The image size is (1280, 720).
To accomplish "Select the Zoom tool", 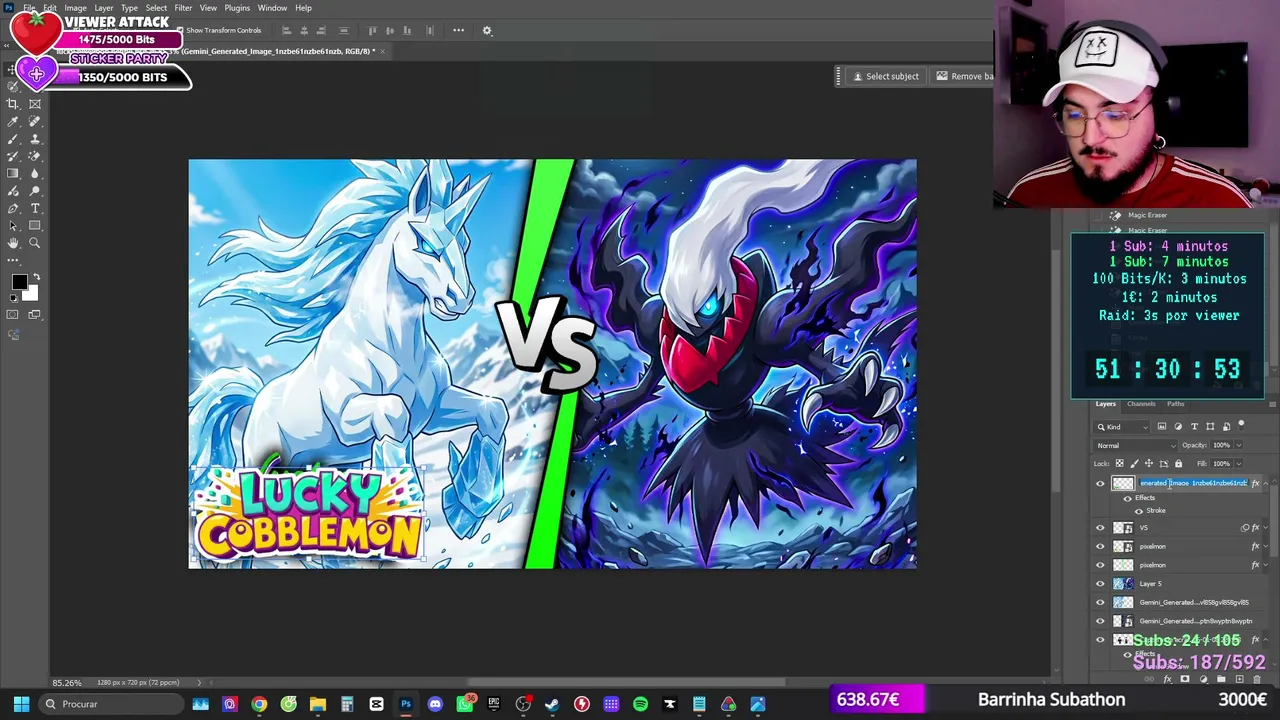I will coord(35,243).
